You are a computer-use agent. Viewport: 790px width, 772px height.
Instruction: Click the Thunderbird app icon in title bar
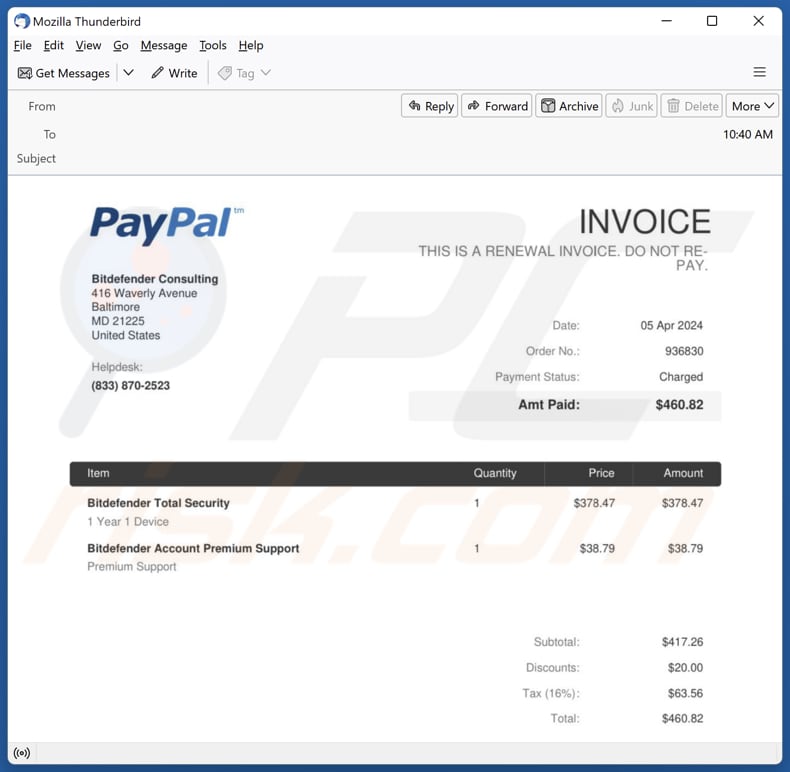click(x=22, y=21)
